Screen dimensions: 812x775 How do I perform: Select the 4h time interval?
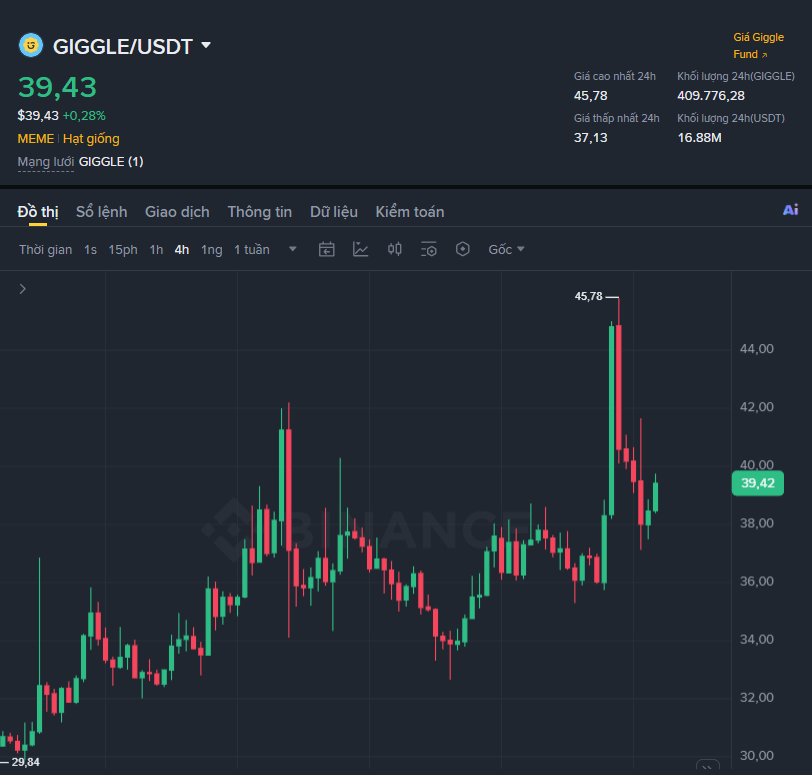[181, 250]
